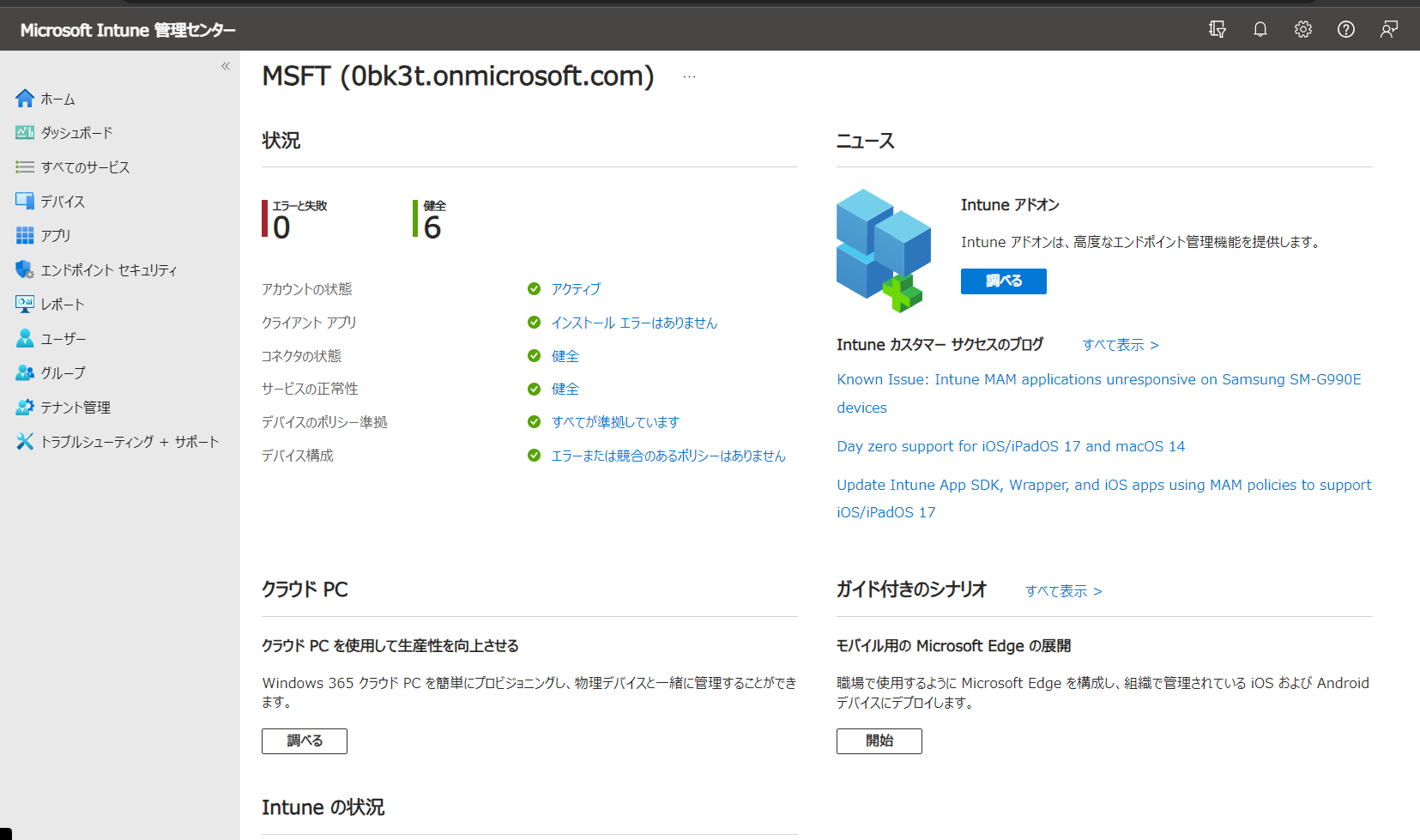The width and height of the screenshot is (1420, 840).
Task: Open the settings gear icon
Action: coord(1302,29)
